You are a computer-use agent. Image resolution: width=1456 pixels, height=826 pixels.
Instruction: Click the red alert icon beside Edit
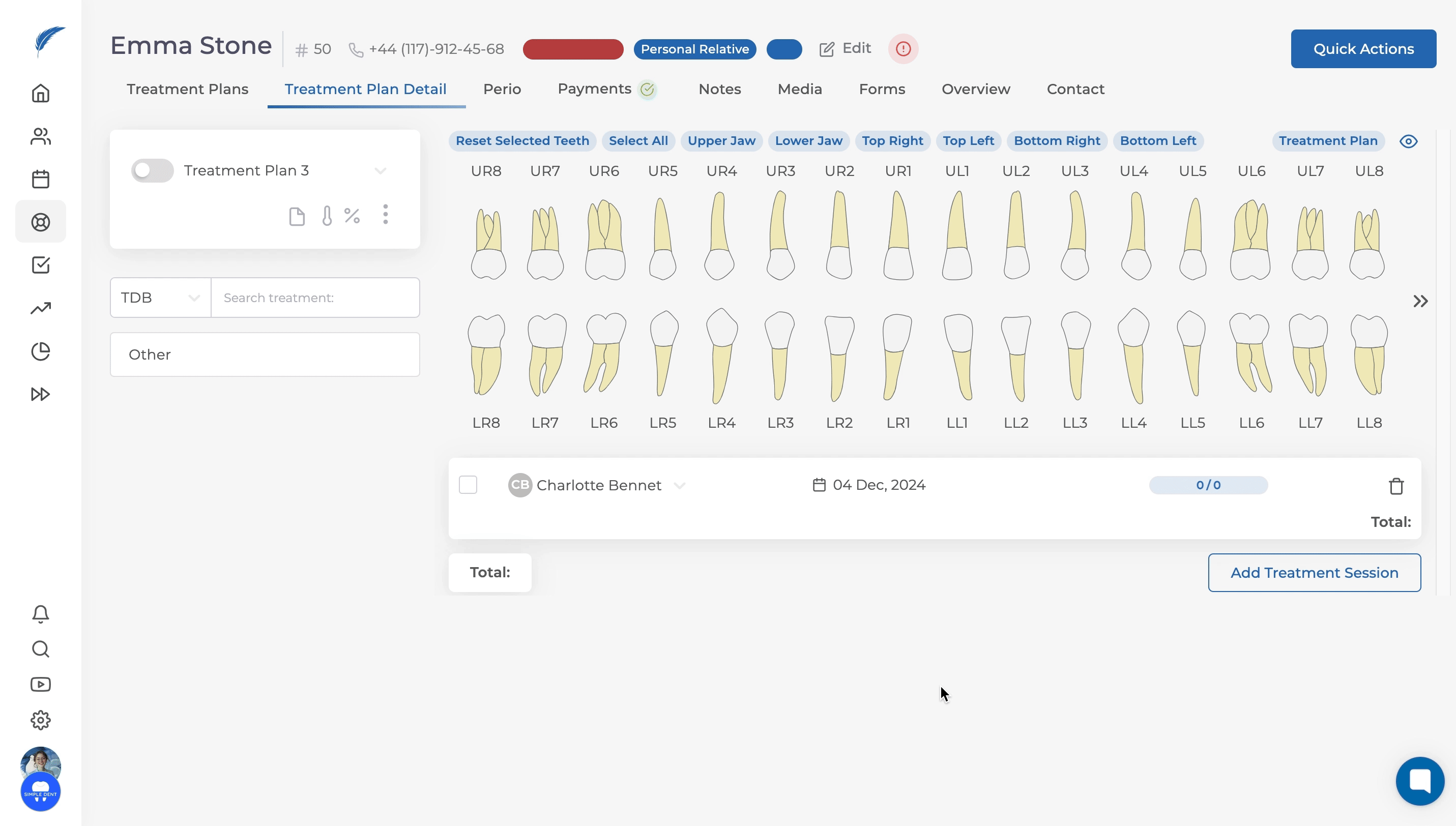pos(903,49)
